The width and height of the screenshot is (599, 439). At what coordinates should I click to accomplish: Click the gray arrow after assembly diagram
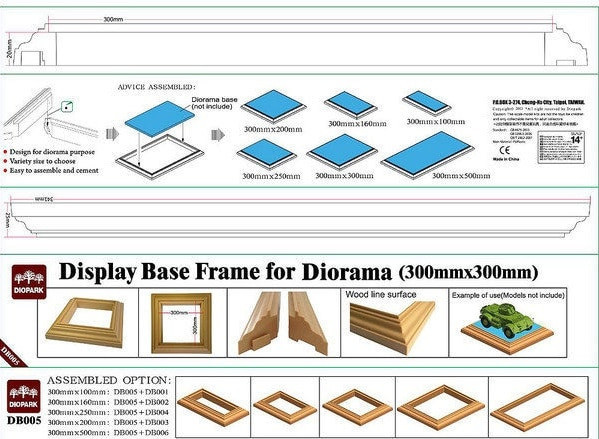tap(218, 134)
